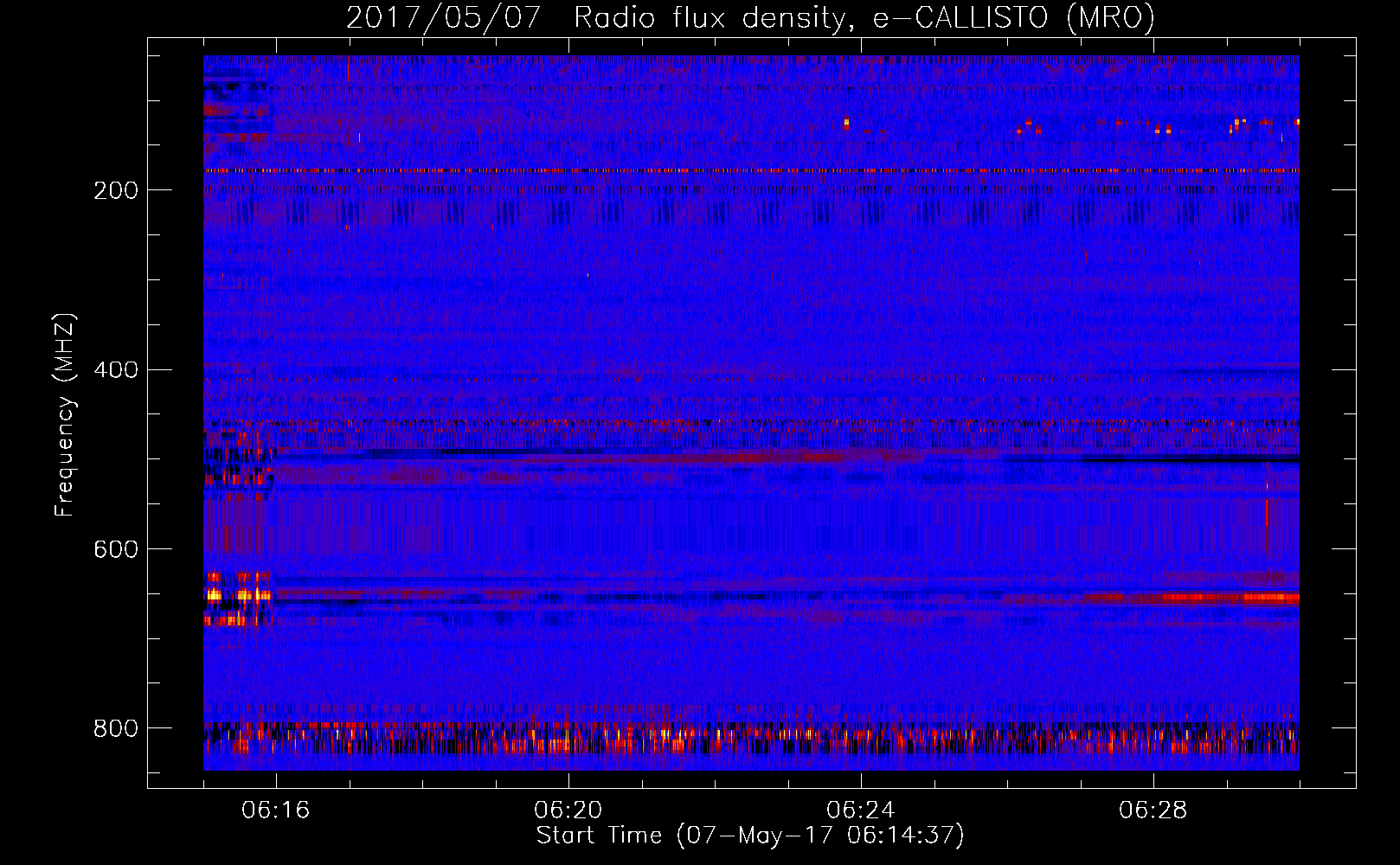
Task: Click the 'Frequency (MHZ)' axis label
Action: tap(65, 415)
